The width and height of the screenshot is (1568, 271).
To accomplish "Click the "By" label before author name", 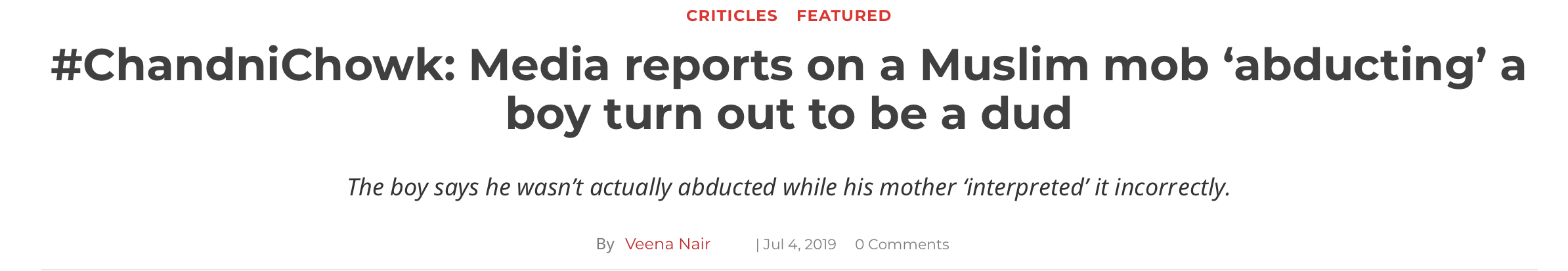I will click(605, 245).
